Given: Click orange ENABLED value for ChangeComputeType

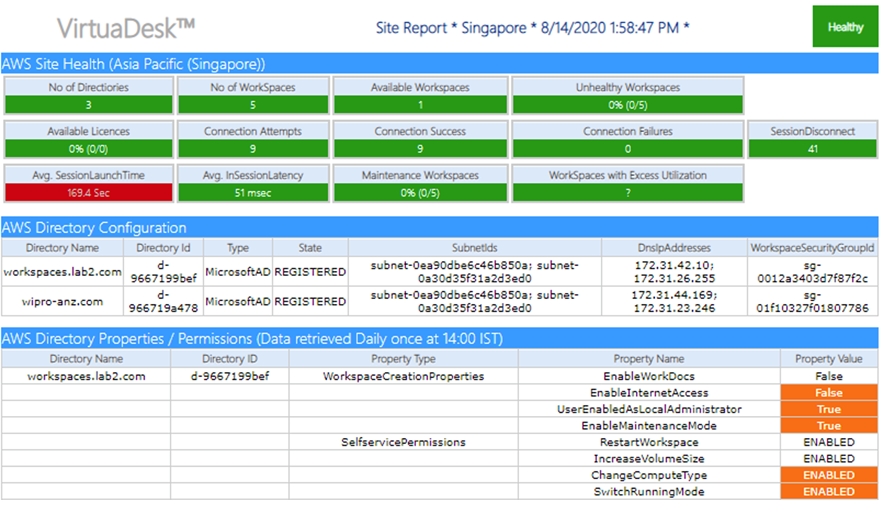Looking at the screenshot, I should pyautogui.click(x=829, y=475).
